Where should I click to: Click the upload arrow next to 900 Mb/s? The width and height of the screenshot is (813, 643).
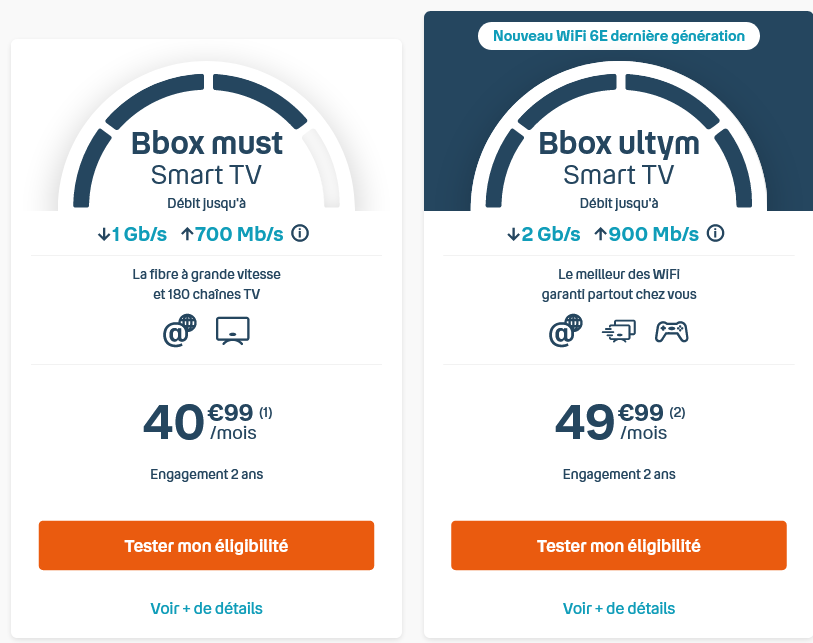click(x=600, y=234)
